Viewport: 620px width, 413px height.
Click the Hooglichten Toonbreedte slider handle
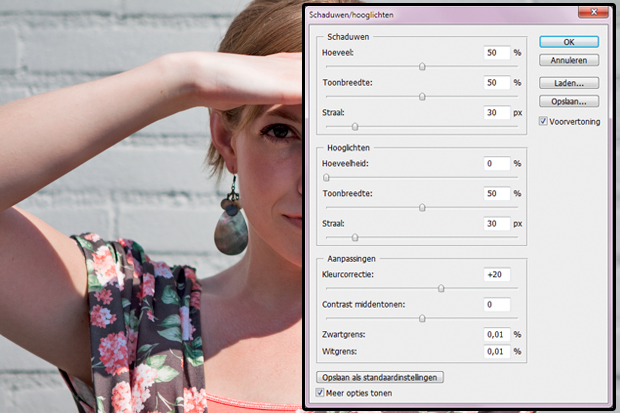click(x=422, y=208)
